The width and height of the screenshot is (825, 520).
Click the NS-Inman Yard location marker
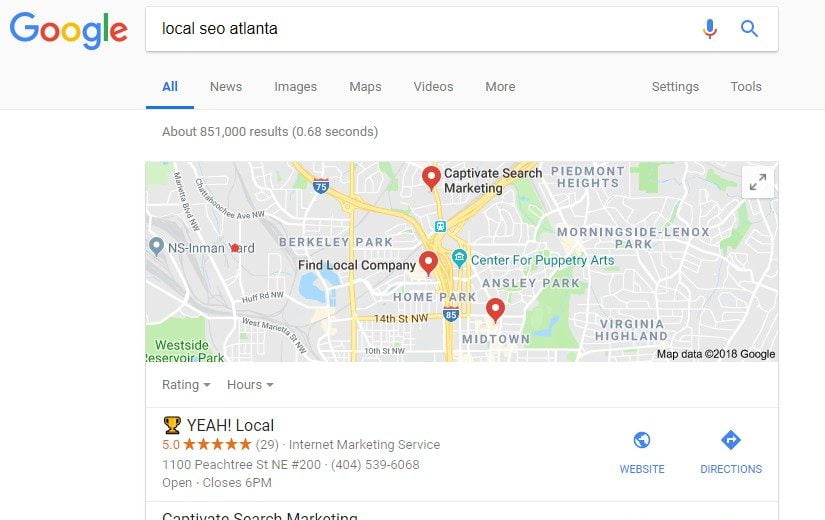pos(156,246)
